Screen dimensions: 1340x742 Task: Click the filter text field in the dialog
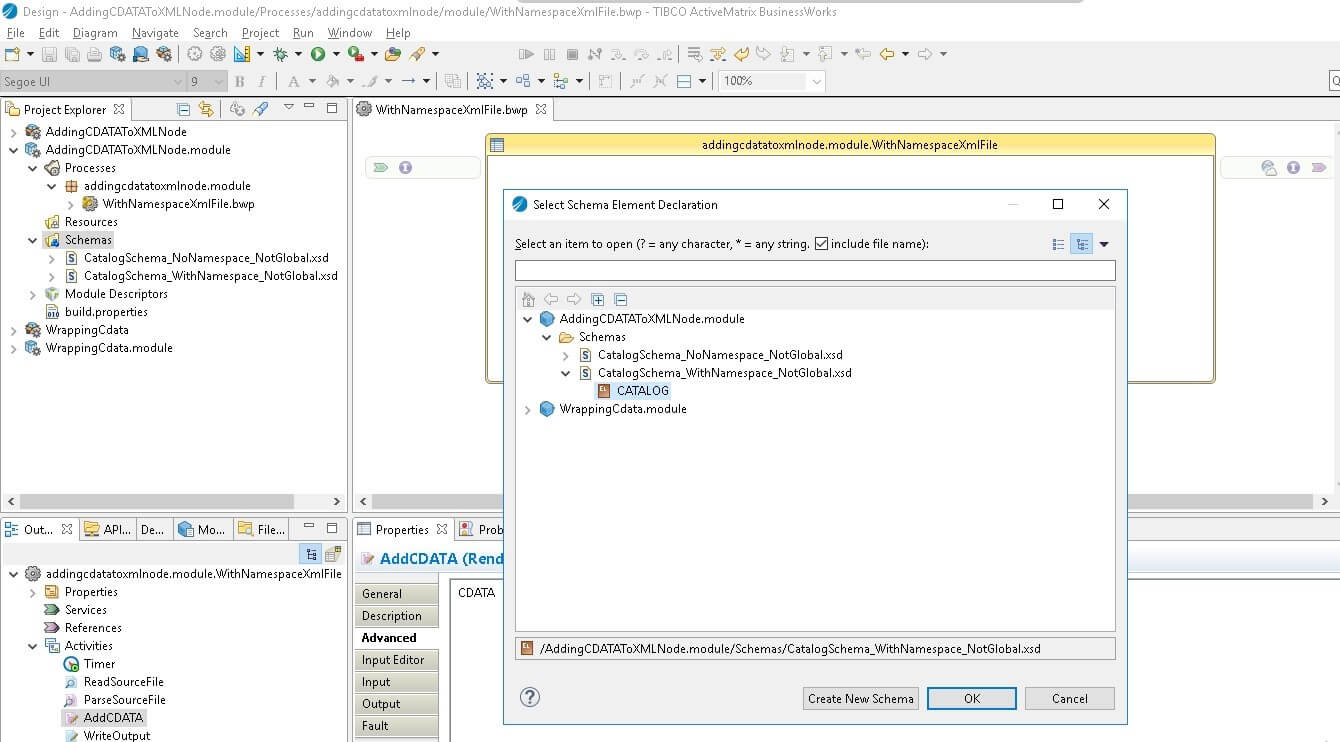coord(815,271)
